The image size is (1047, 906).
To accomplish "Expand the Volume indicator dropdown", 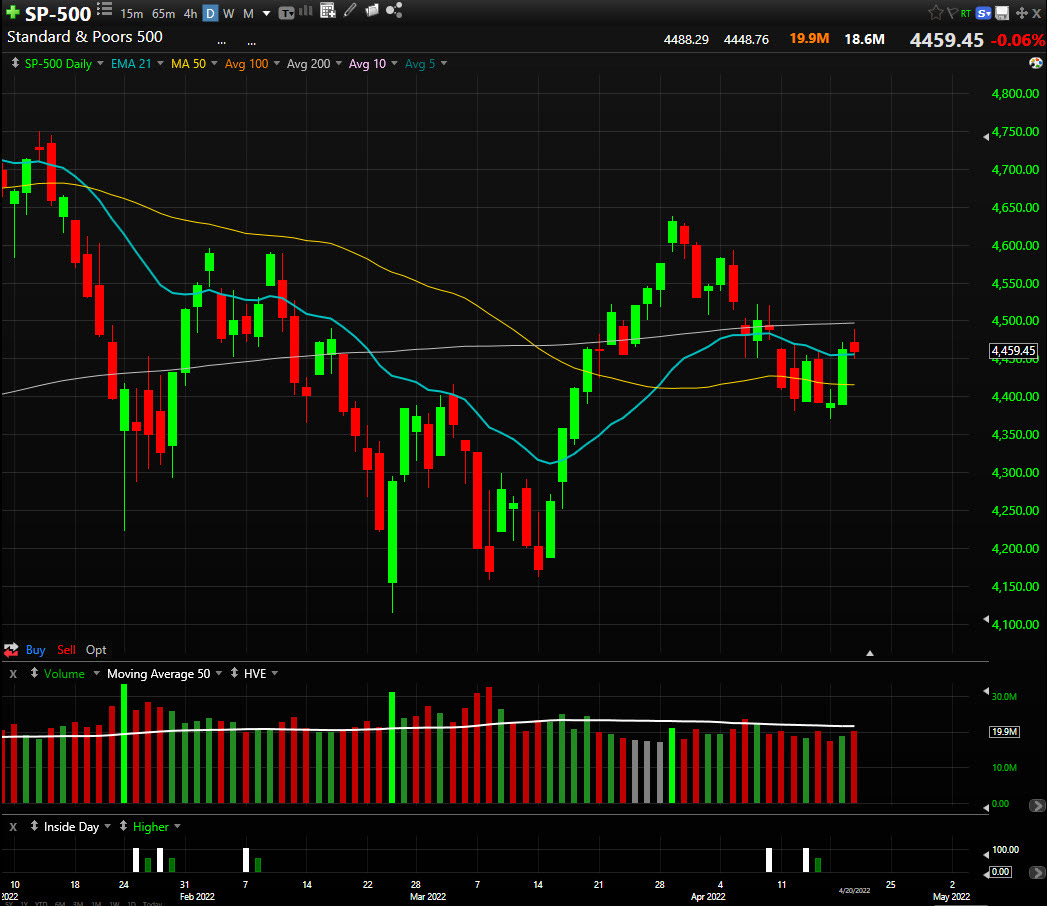I will [96, 674].
